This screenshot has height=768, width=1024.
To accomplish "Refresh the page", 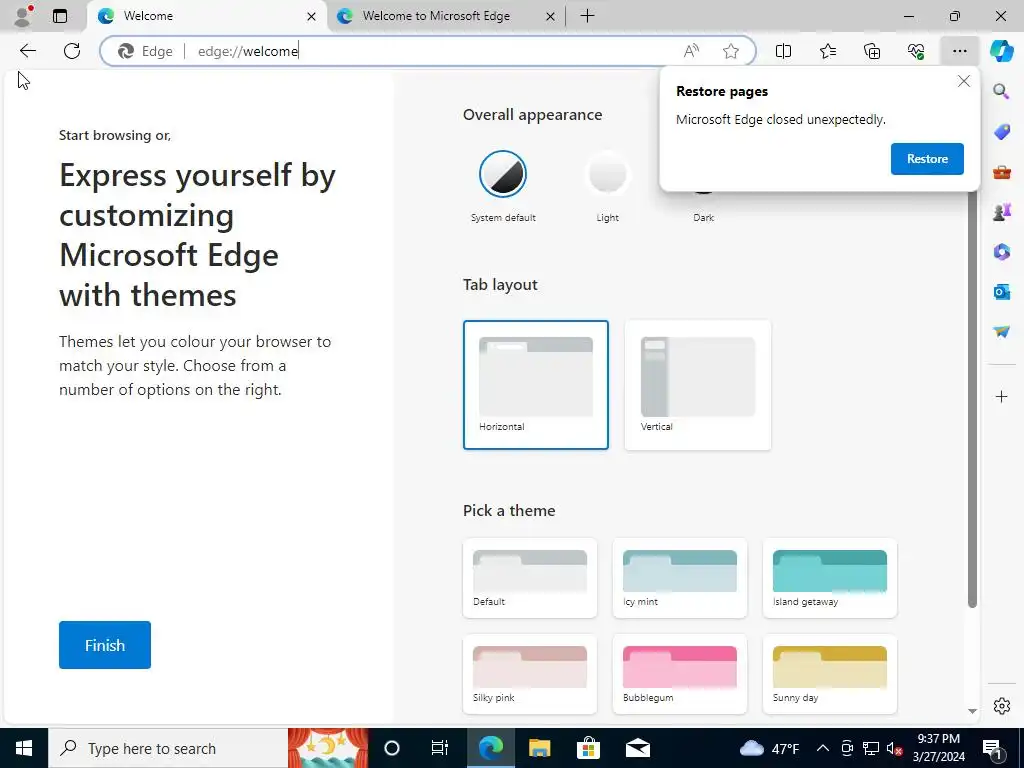I will point(72,51).
